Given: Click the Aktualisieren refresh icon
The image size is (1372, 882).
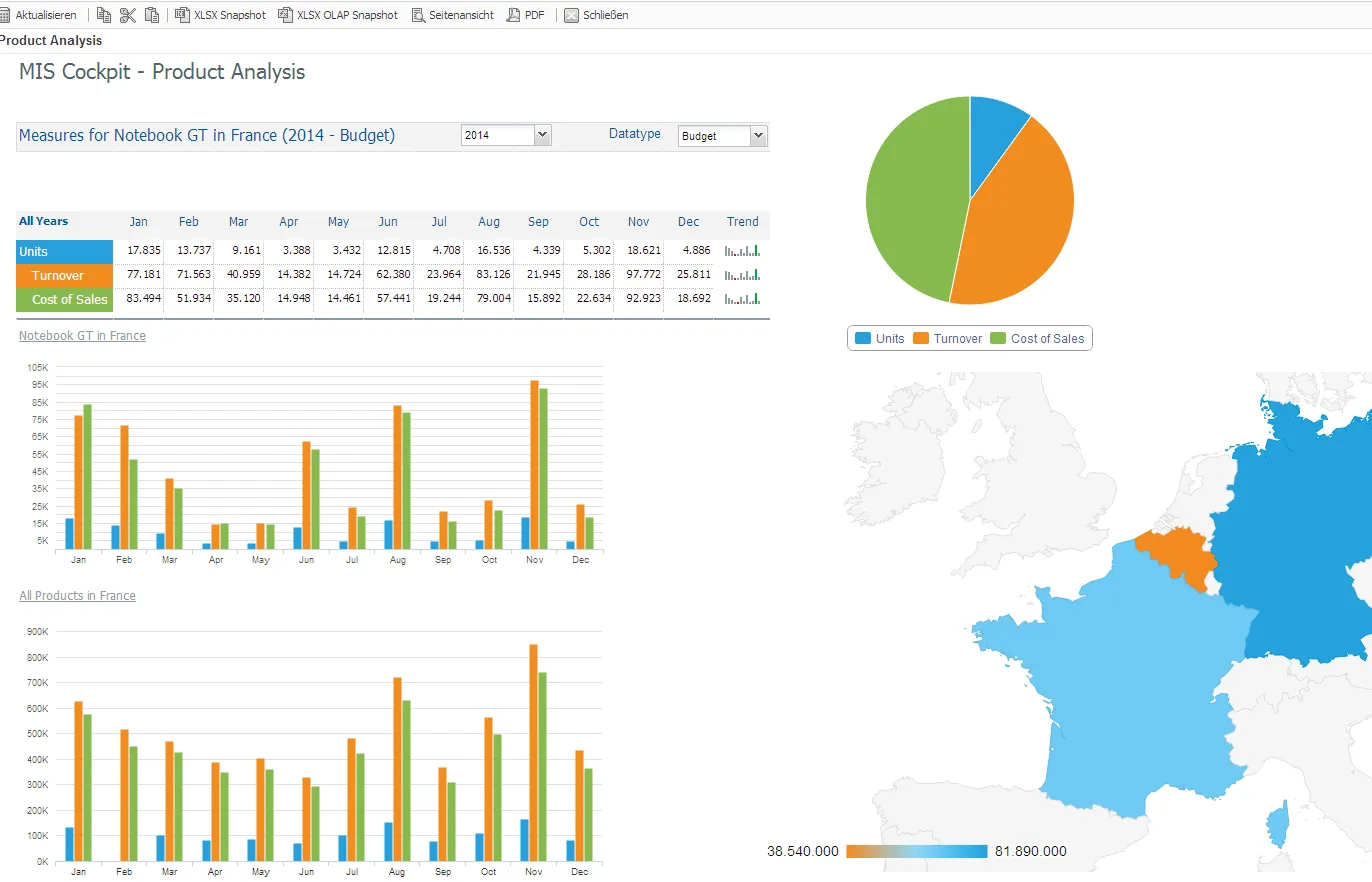Looking at the screenshot, I should click(x=5, y=15).
